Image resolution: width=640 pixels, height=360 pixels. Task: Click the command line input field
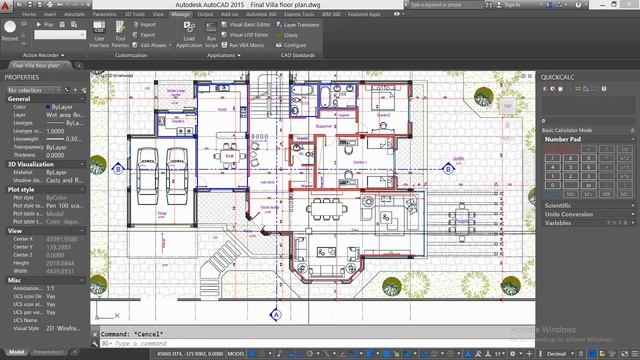pos(317,344)
